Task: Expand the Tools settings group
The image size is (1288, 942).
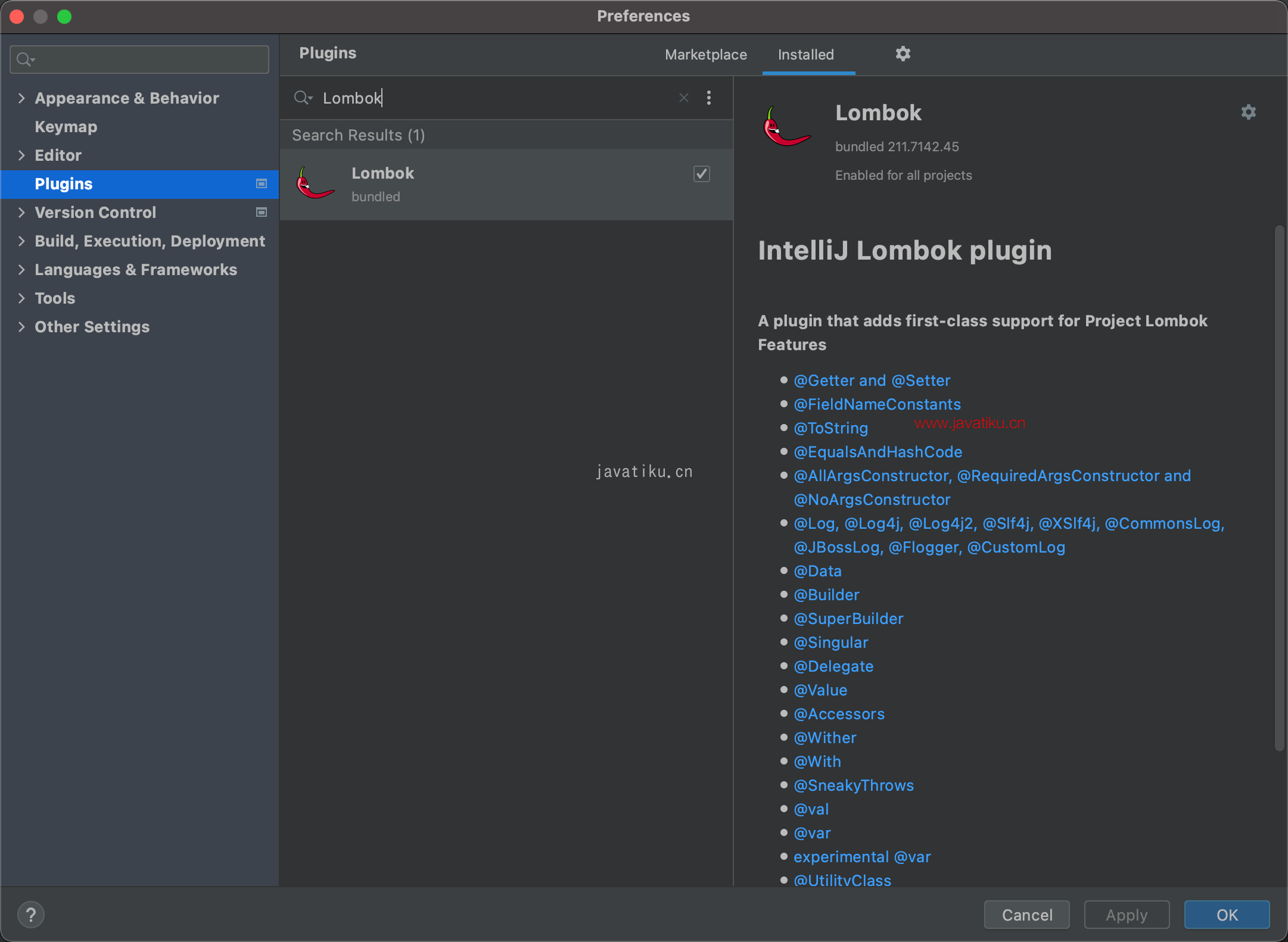Action: (22, 298)
